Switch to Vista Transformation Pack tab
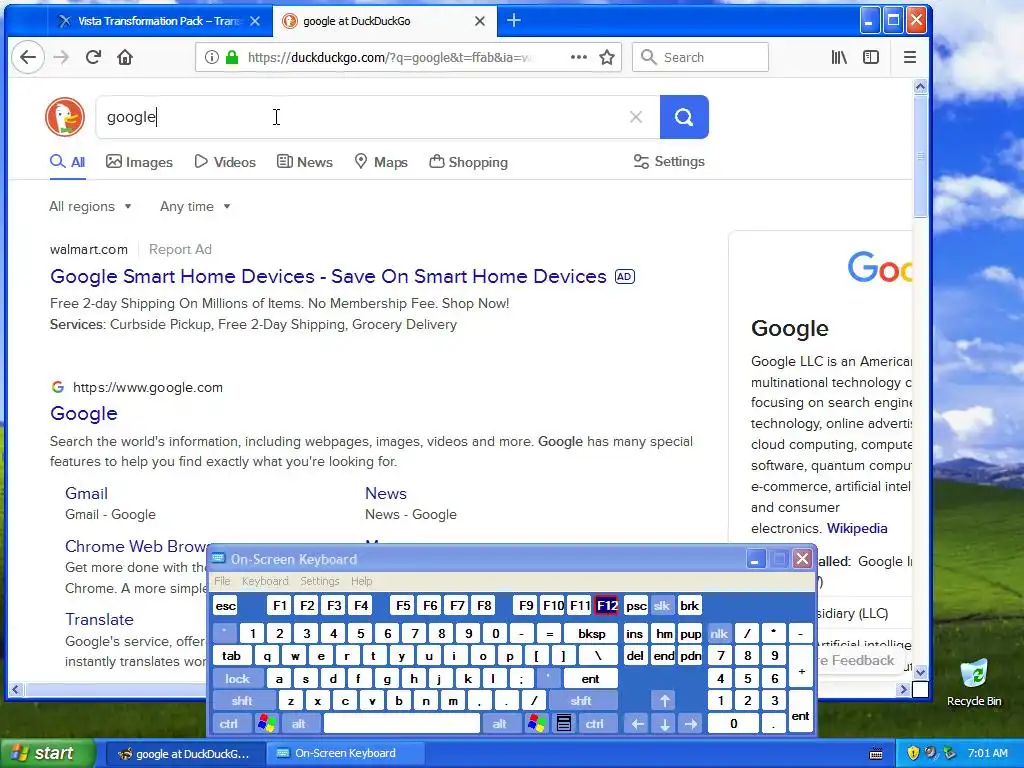The height and width of the screenshot is (768, 1024). 159,21
